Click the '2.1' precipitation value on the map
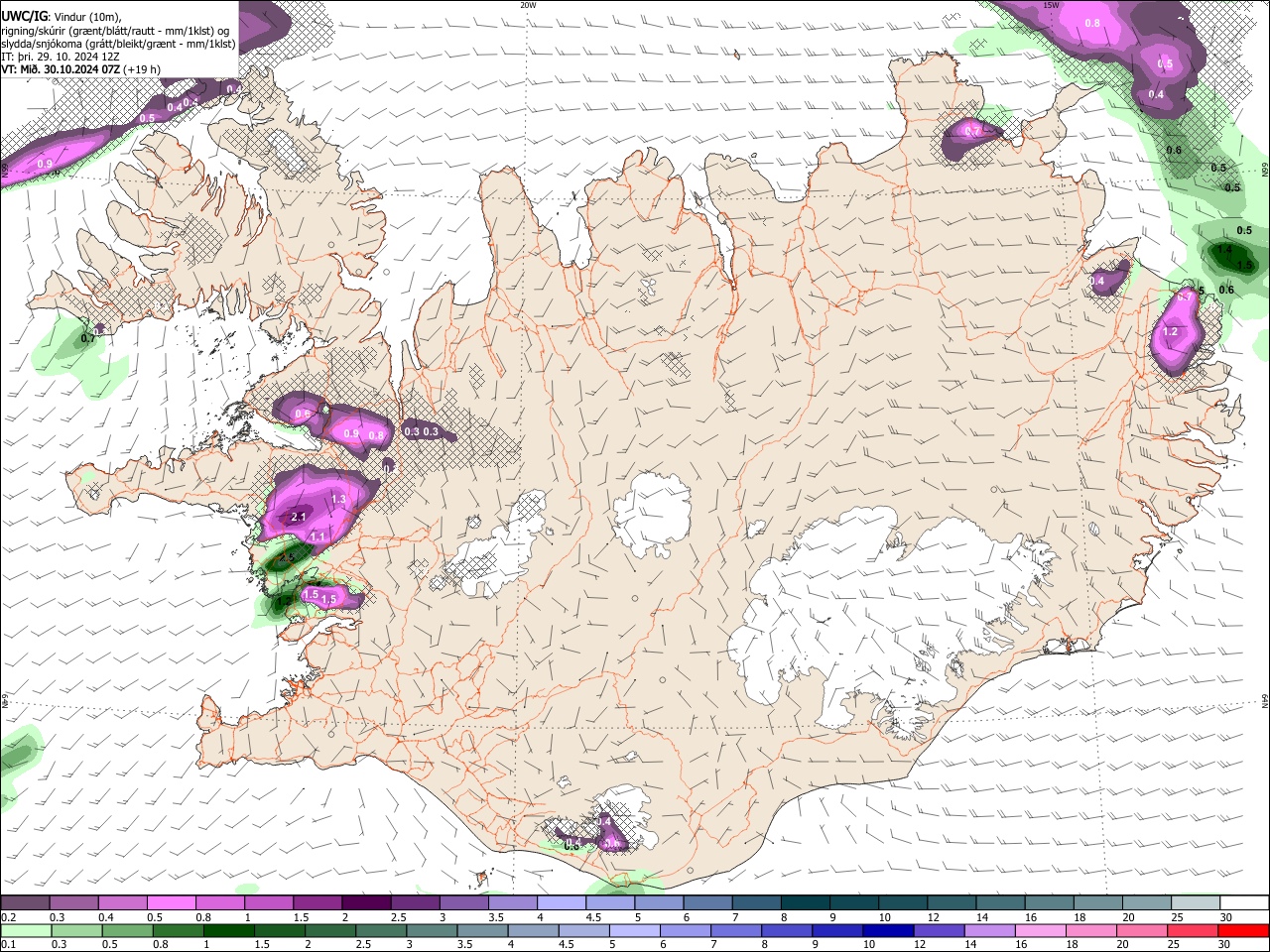1270x952 pixels. pos(298,517)
